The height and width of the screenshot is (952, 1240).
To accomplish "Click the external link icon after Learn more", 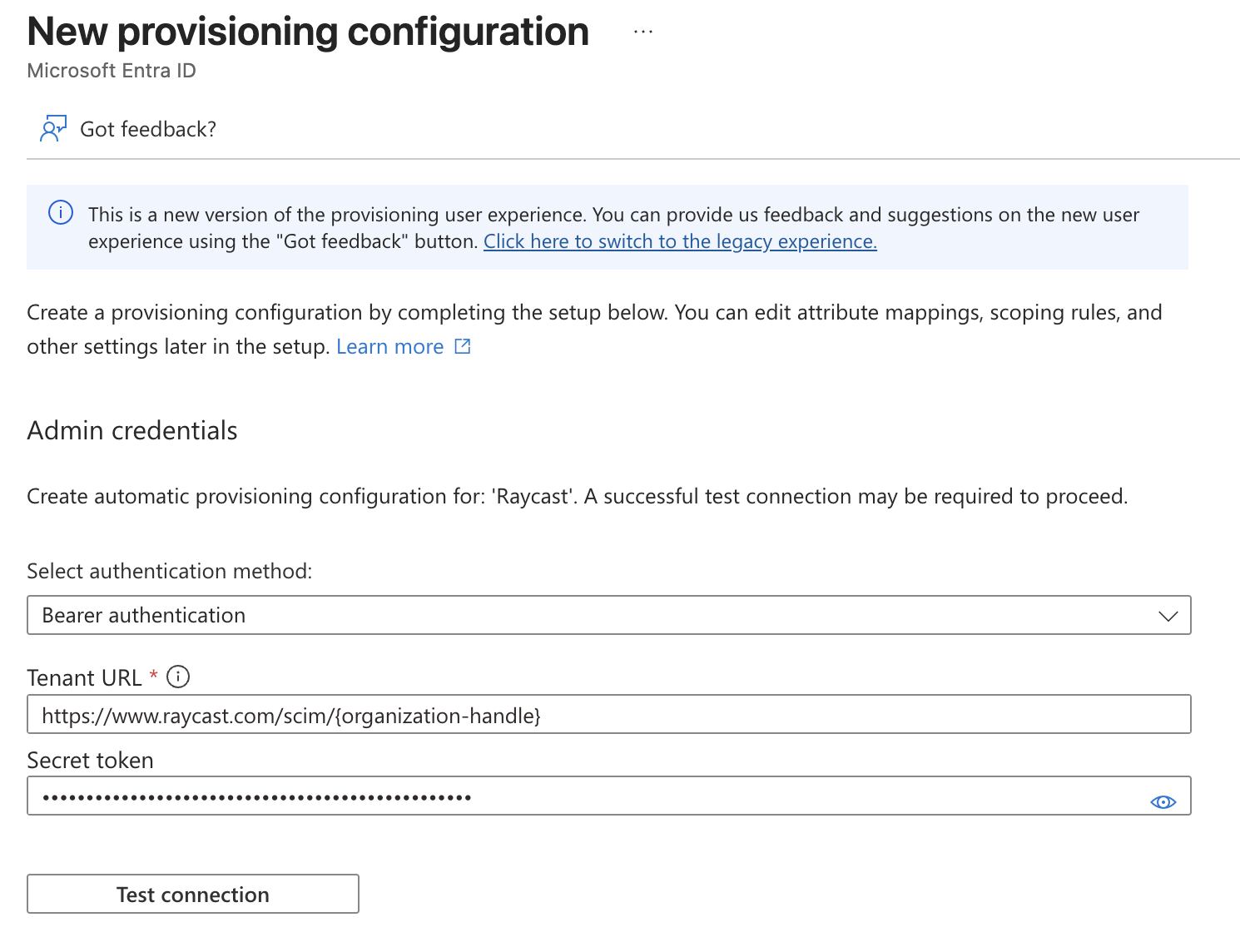I will click(463, 346).
